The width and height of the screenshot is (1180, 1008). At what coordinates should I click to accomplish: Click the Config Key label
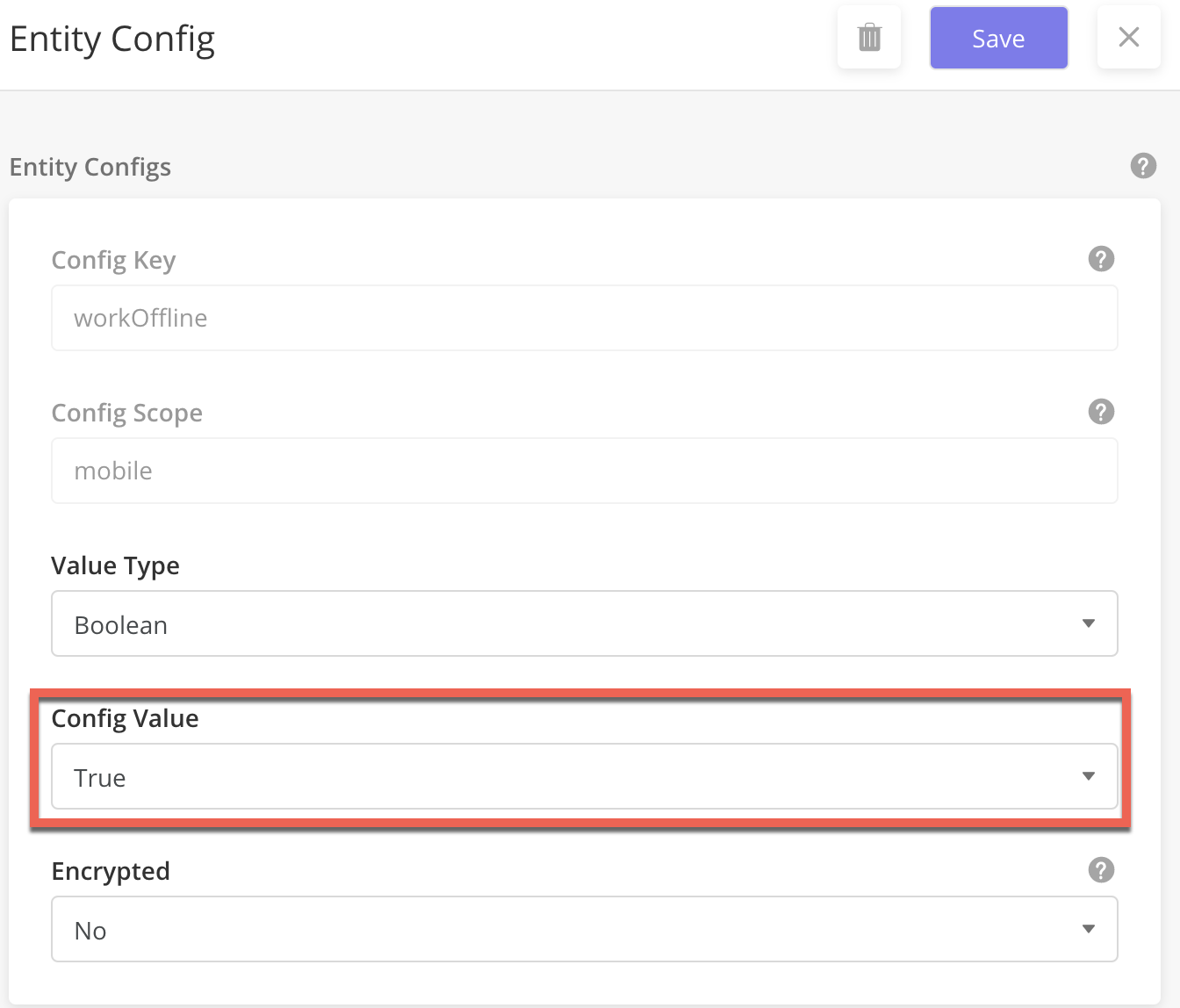click(x=114, y=260)
